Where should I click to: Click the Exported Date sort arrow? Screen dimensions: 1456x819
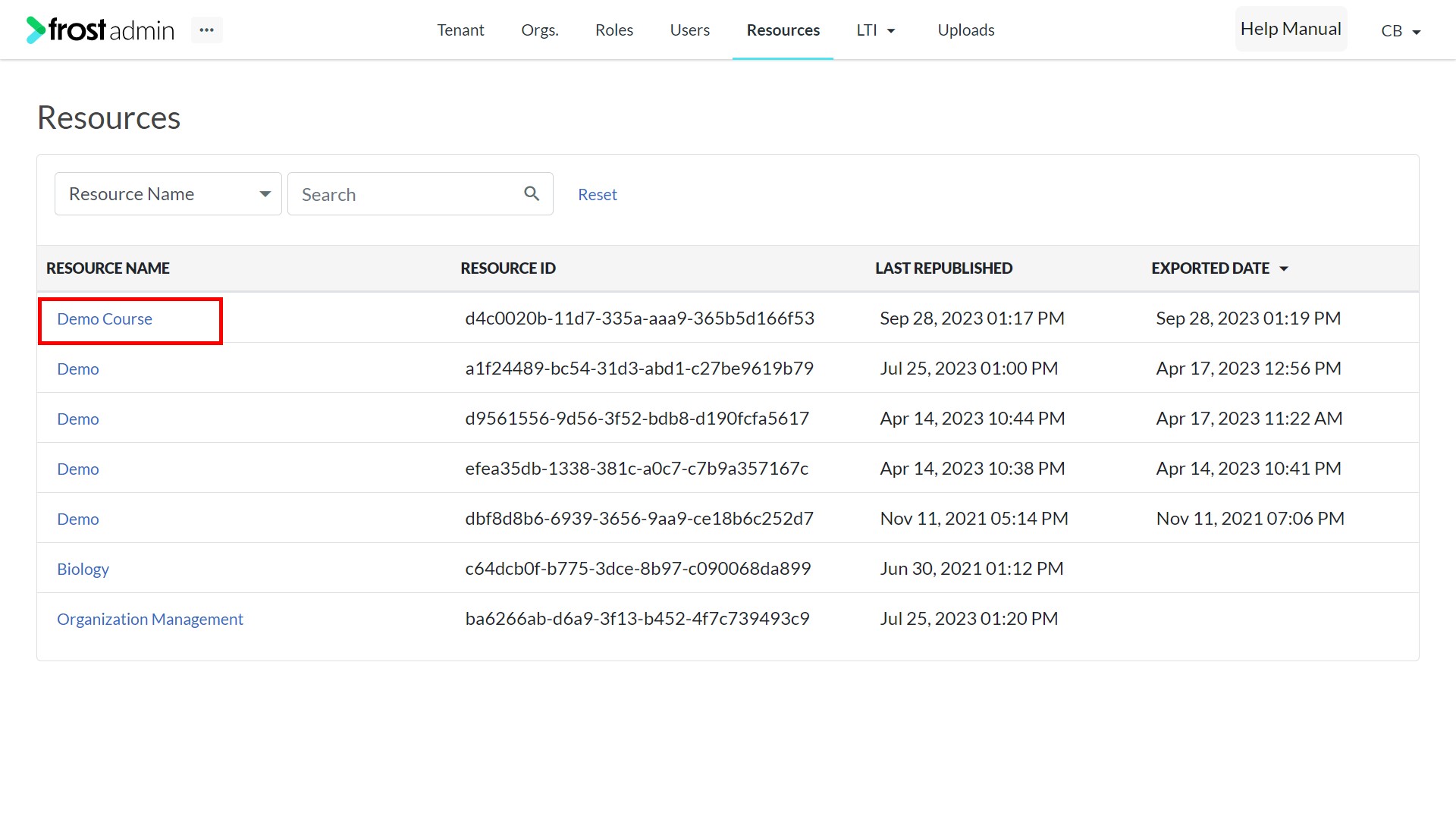(x=1284, y=268)
